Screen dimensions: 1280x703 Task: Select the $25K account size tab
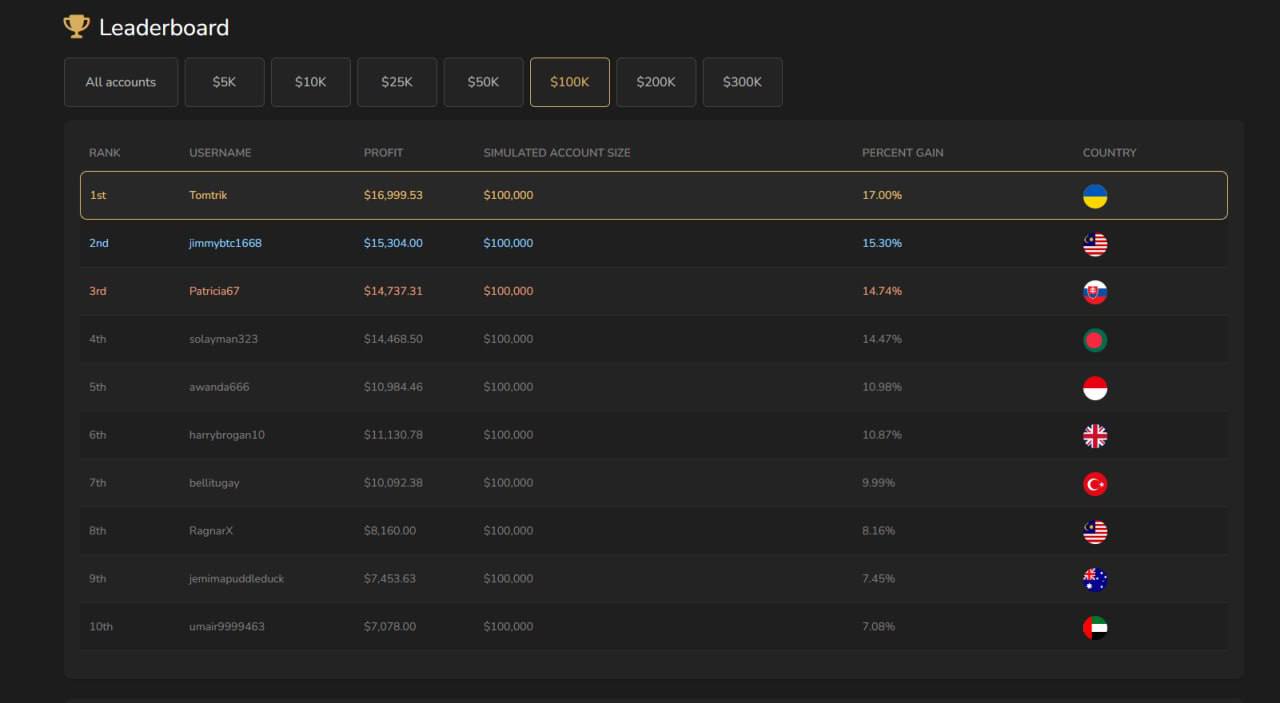(x=397, y=82)
